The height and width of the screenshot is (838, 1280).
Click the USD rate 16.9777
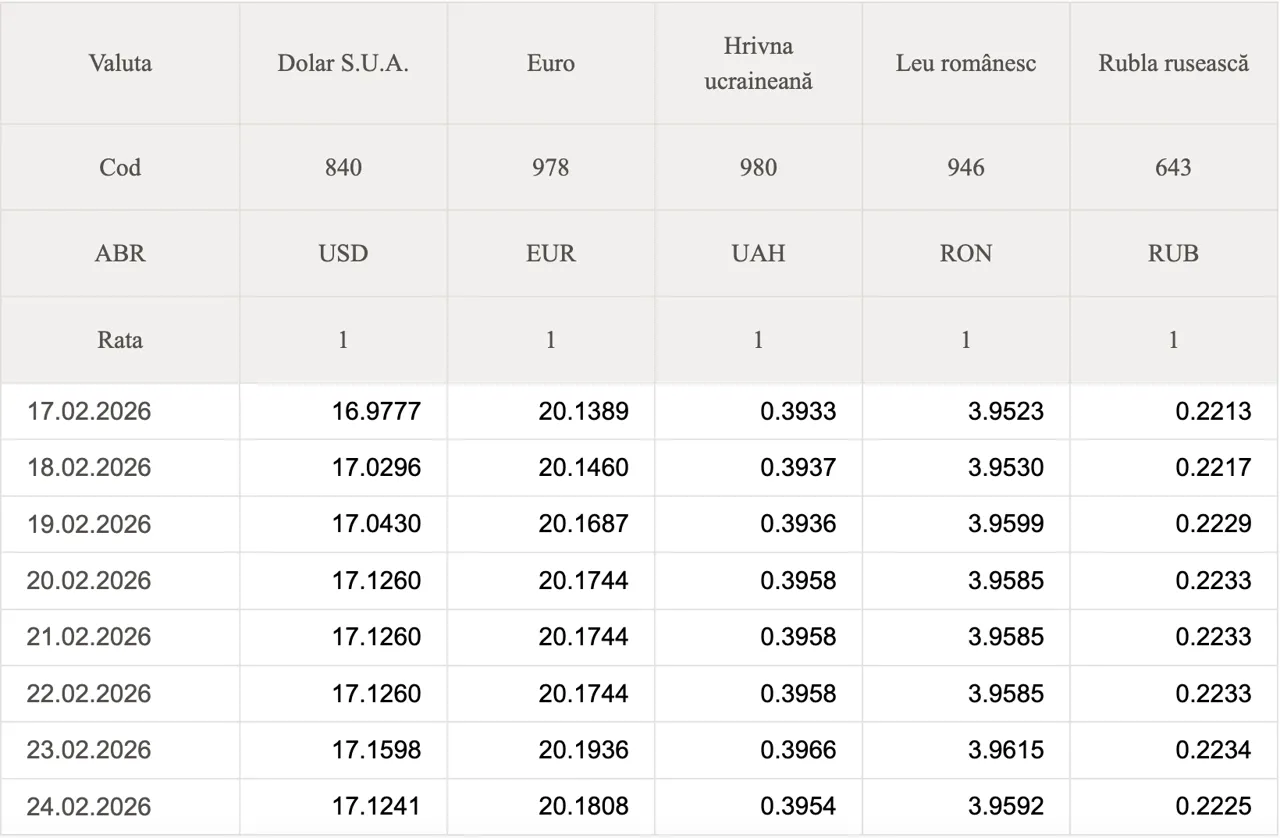(376, 411)
